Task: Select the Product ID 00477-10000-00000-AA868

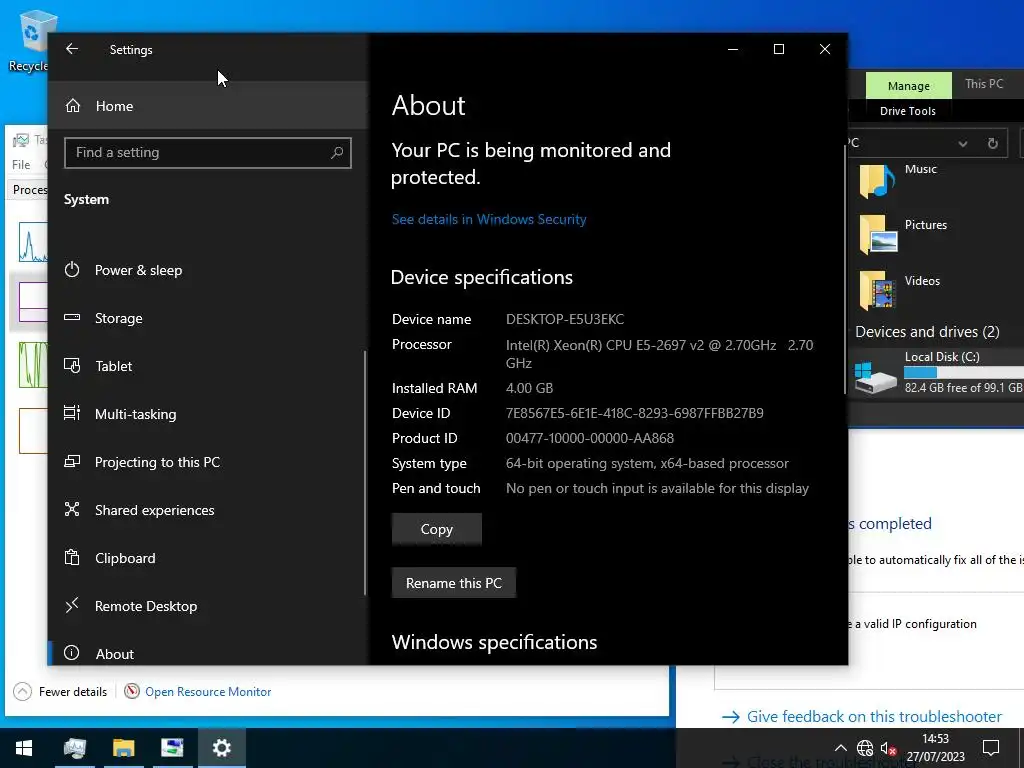Action: 590,438
